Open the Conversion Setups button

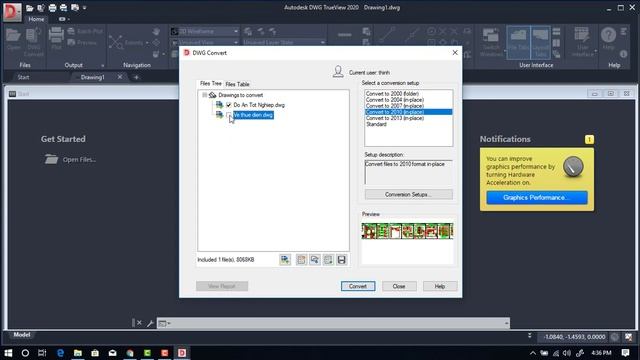[x=408, y=194]
